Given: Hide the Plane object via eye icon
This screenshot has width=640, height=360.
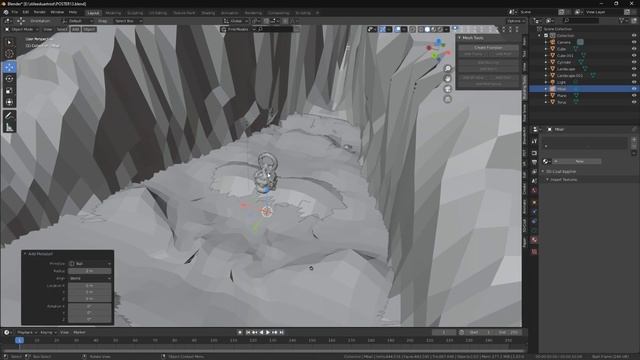Looking at the screenshot, I should click(634, 96).
